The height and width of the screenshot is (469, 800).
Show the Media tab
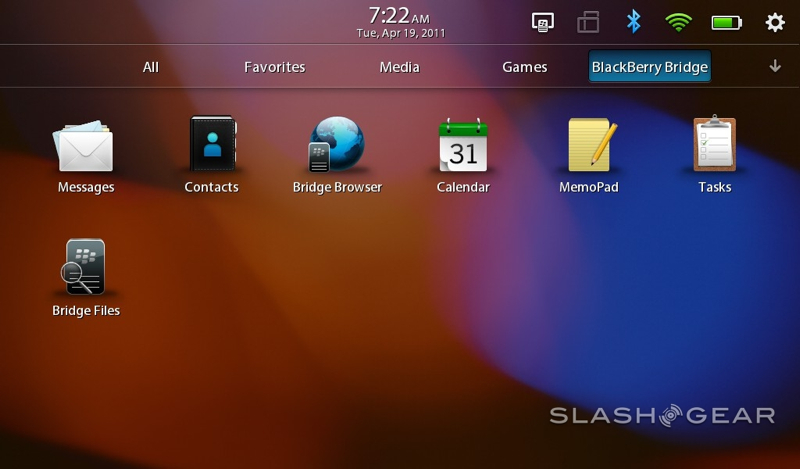(x=400, y=67)
